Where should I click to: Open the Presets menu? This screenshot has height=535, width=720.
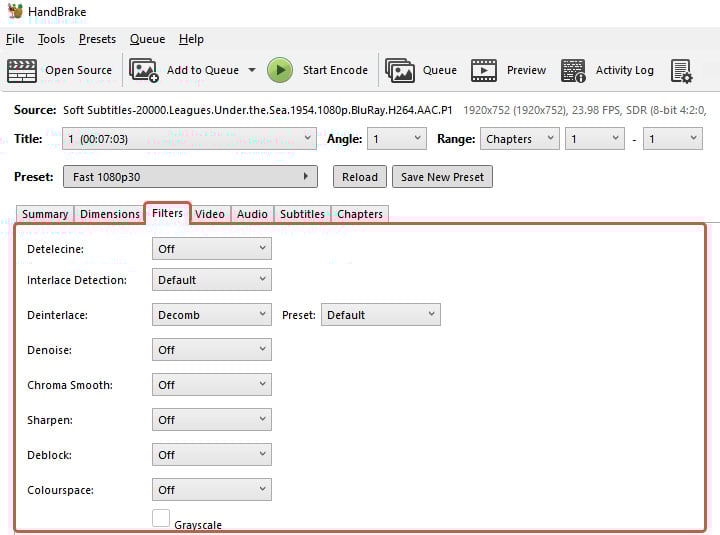[97, 39]
